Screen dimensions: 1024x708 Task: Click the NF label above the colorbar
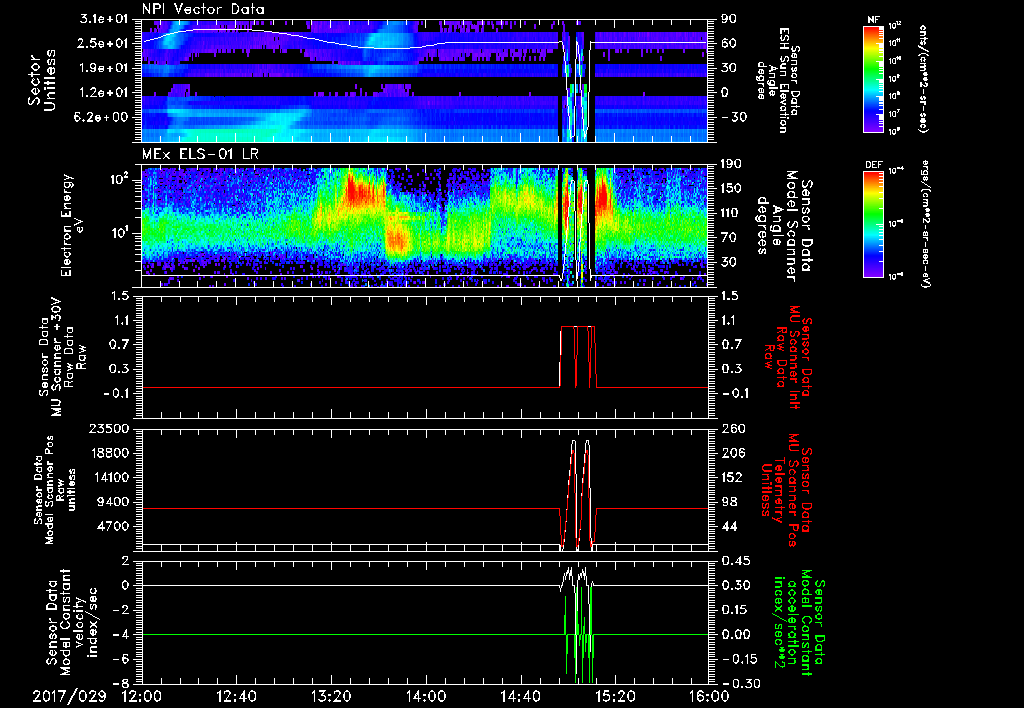[873, 20]
